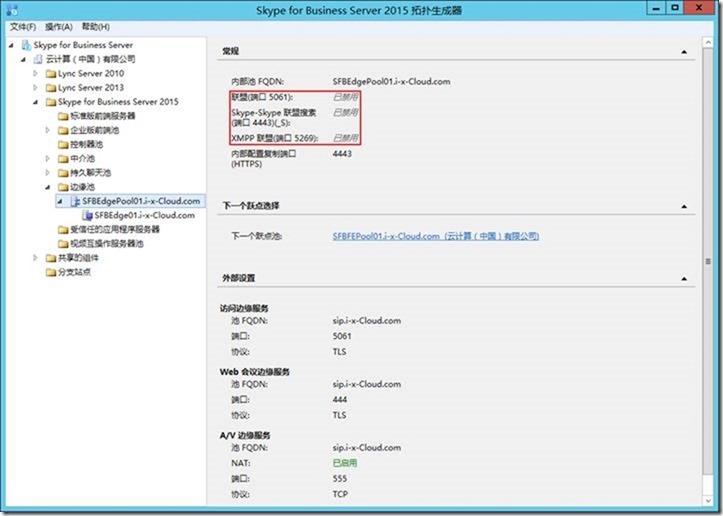Click the 受信任的应用程序服务器 folder icon
Image resolution: width=723 pixels, height=516 pixels.
tap(63, 230)
